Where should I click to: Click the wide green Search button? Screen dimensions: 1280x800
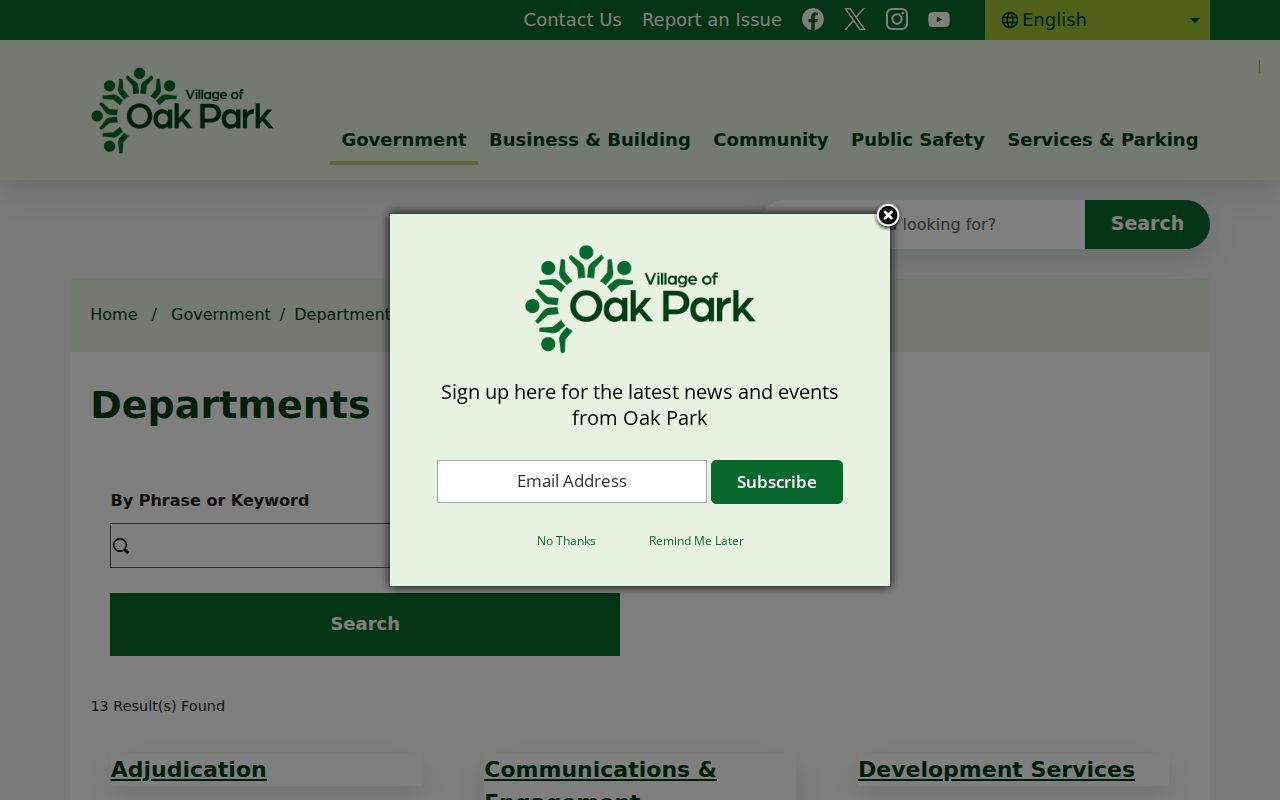(365, 624)
